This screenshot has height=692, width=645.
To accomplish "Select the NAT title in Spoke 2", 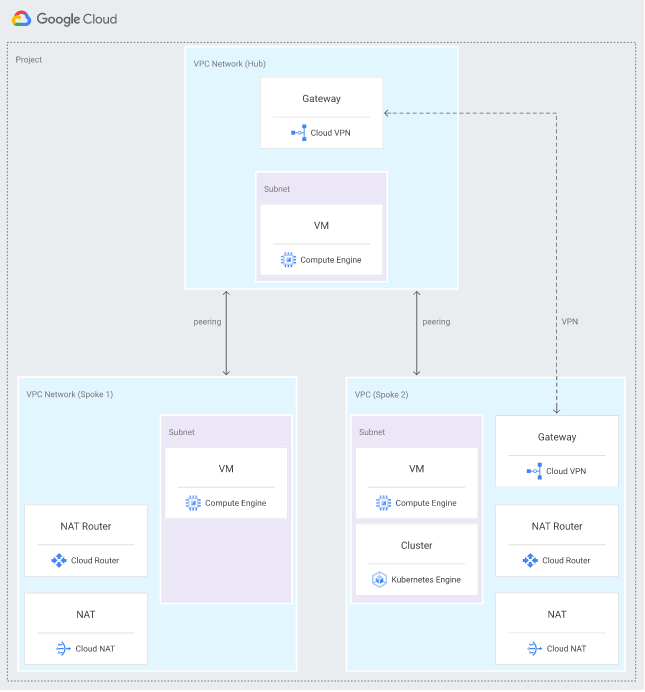I will 557,615.
